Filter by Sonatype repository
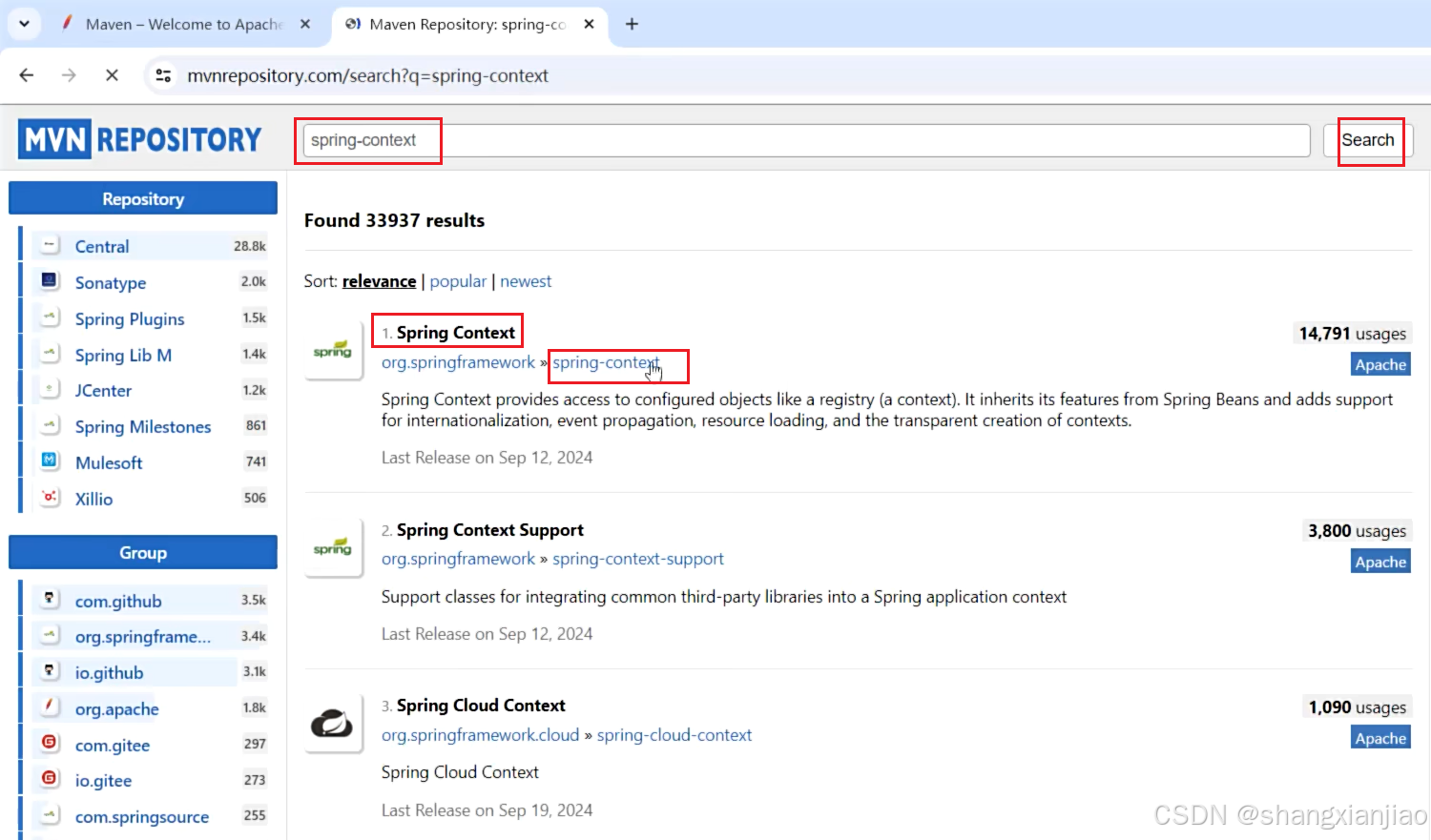Image resolution: width=1431 pixels, height=840 pixels. point(111,282)
